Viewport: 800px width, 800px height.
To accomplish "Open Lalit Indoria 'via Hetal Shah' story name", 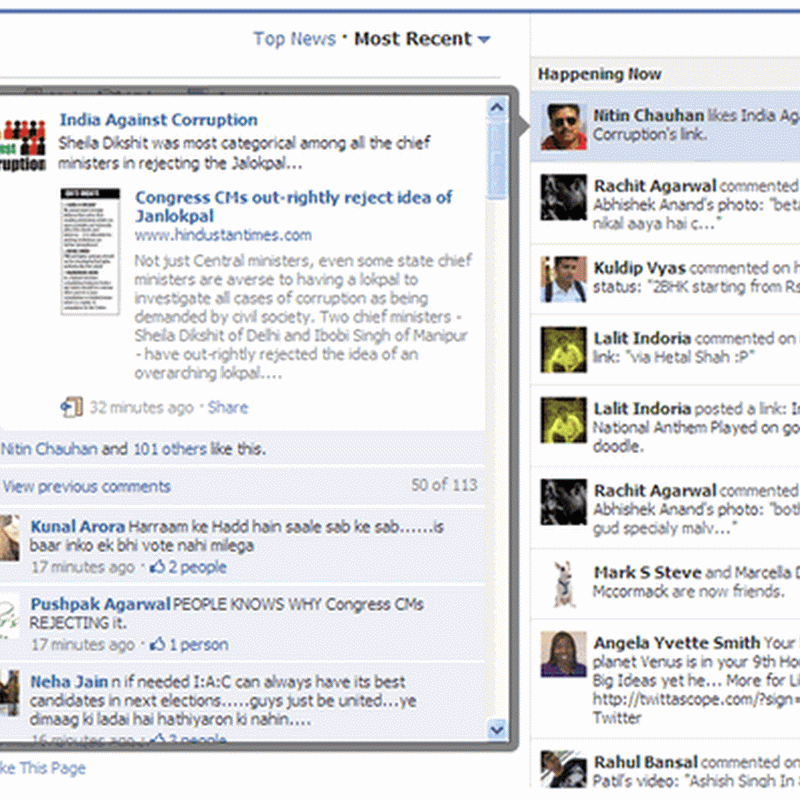I will (x=642, y=338).
